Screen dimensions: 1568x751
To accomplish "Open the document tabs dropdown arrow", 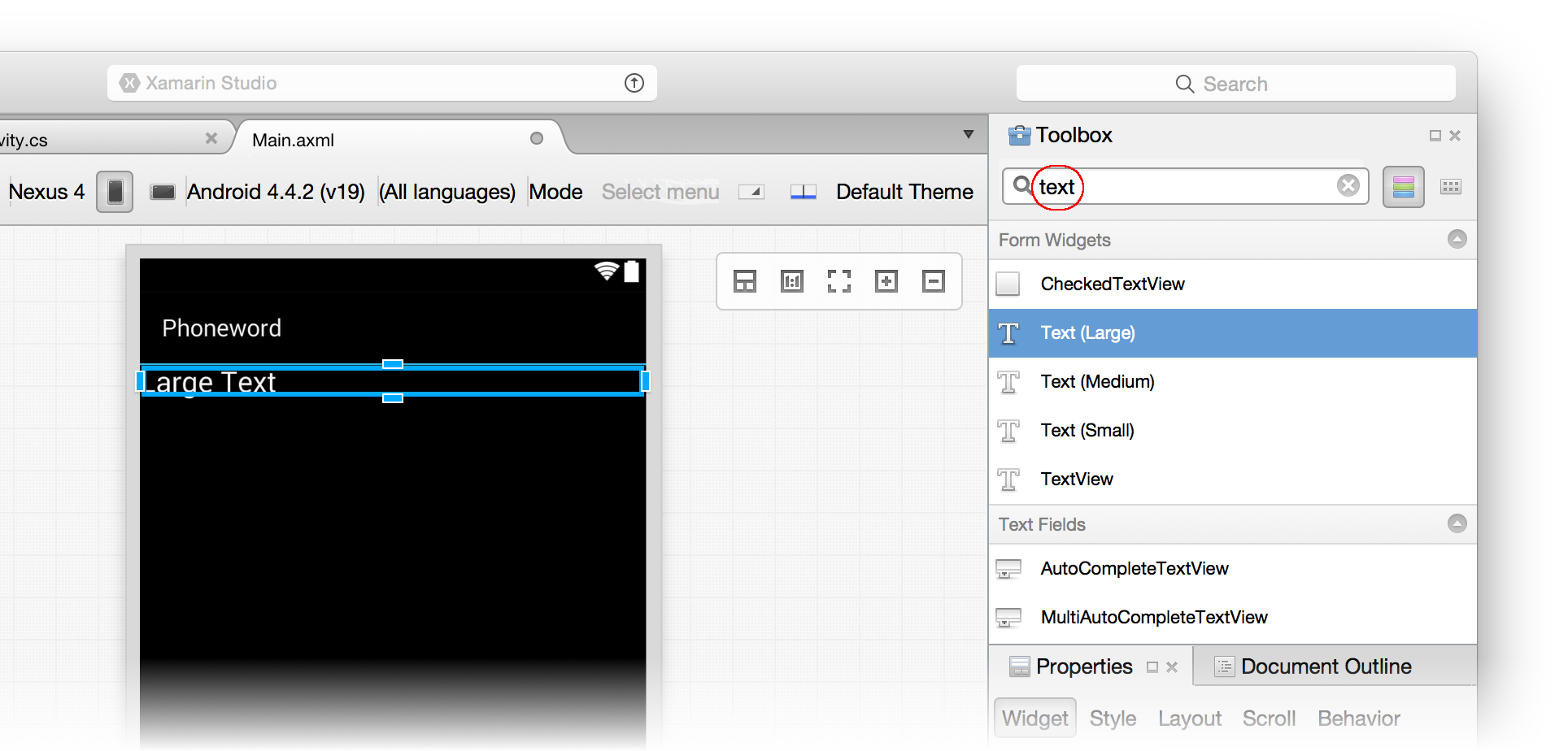I will [968, 135].
